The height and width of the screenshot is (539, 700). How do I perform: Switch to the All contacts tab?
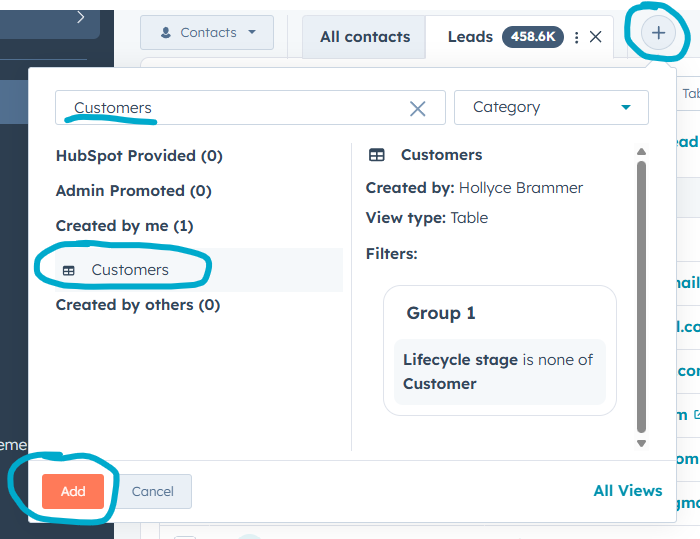point(365,37)
